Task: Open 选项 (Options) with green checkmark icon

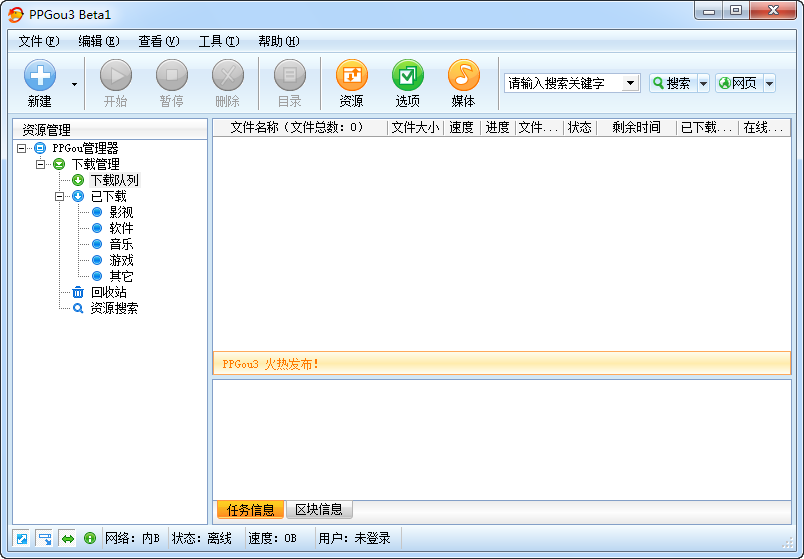Action: tap(407, 76)
